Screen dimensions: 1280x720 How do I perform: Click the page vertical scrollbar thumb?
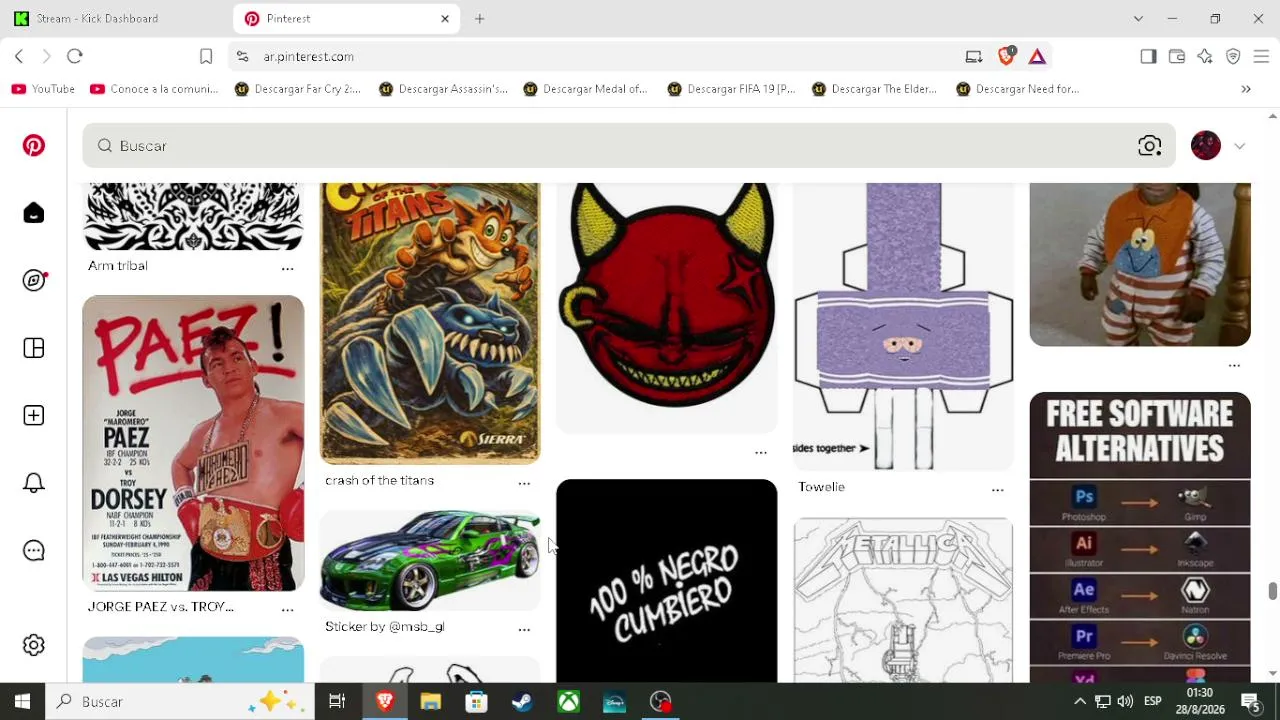(x=1272, y=591)
